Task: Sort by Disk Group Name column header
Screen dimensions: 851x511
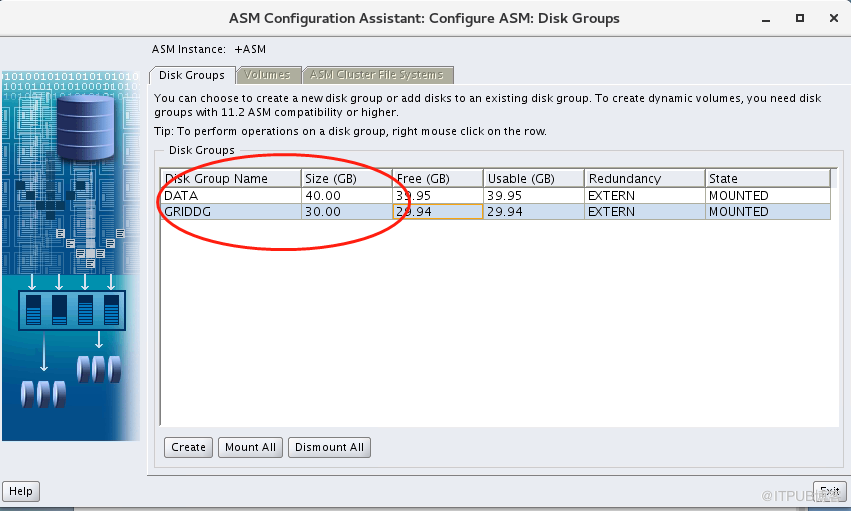Action: click(231, 178)
